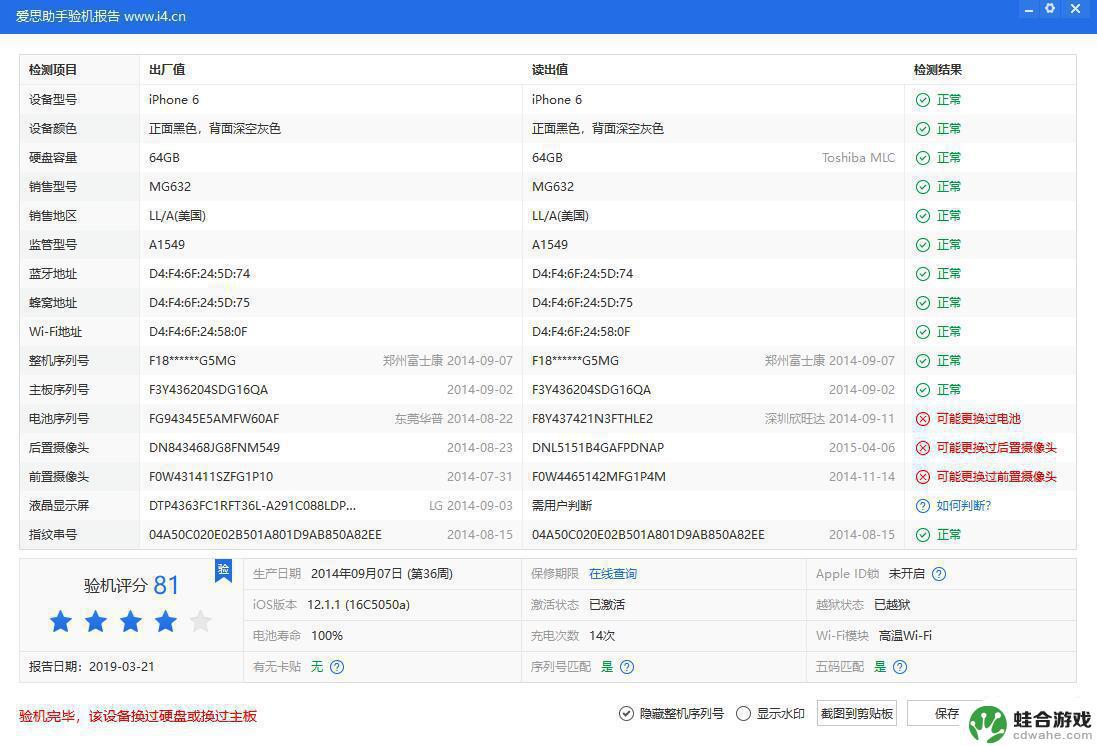This screenshot has width=1097, height=746.
Task: Click title 爱思助手验机报告 www.i4.cn
Action: [101, 16]
